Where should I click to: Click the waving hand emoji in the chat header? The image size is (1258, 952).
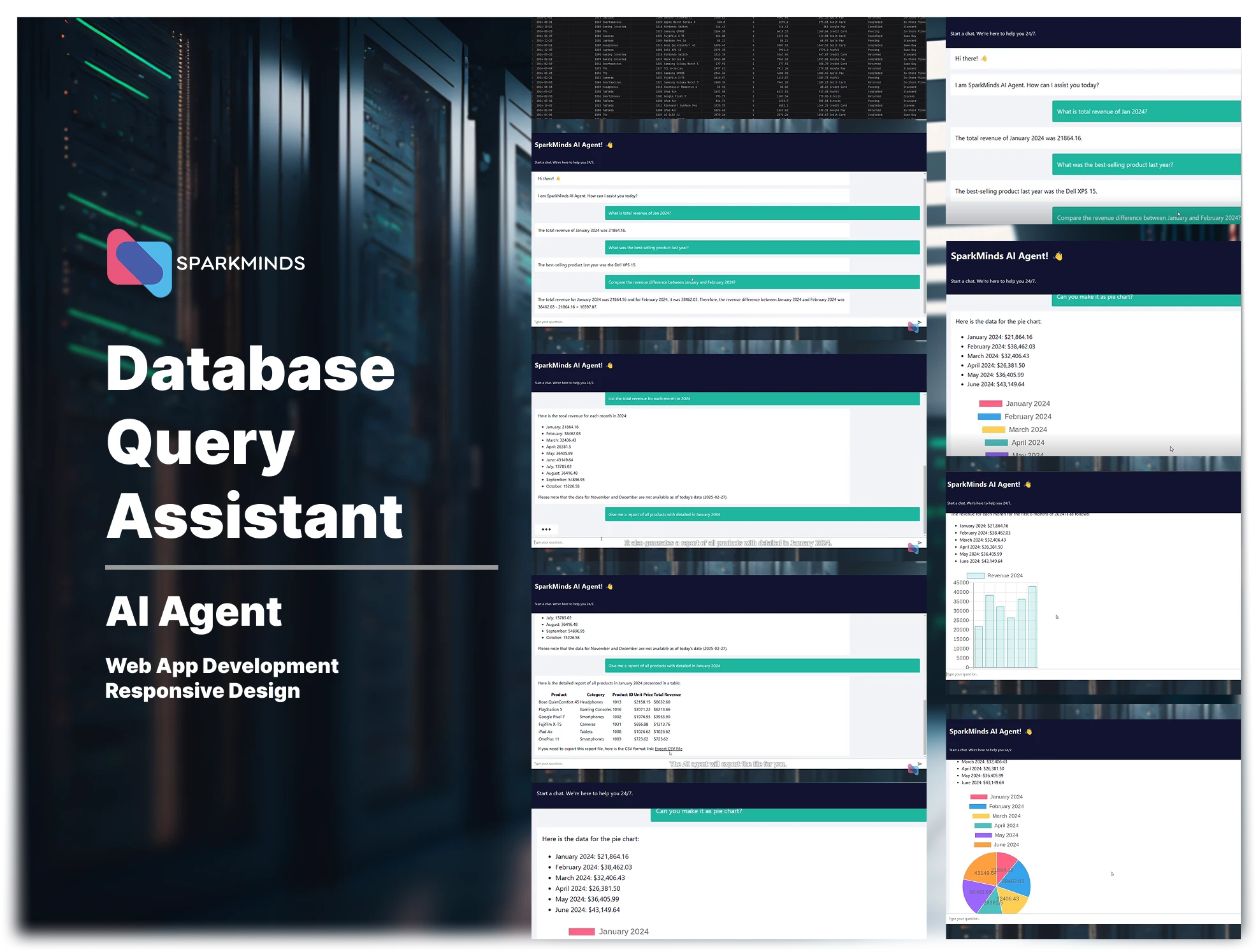(609, 145)
